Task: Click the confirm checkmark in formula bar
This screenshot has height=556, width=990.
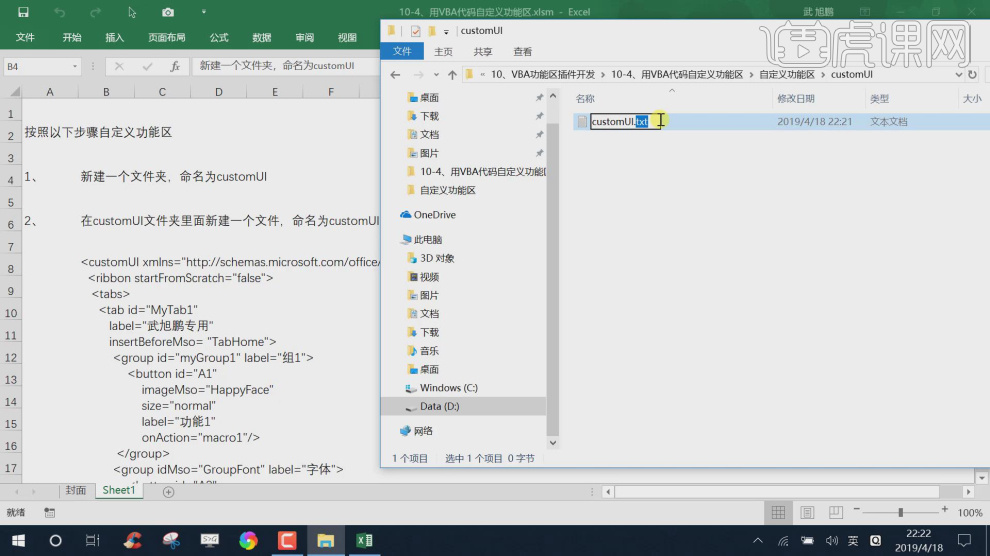Action: pos(147,66)
